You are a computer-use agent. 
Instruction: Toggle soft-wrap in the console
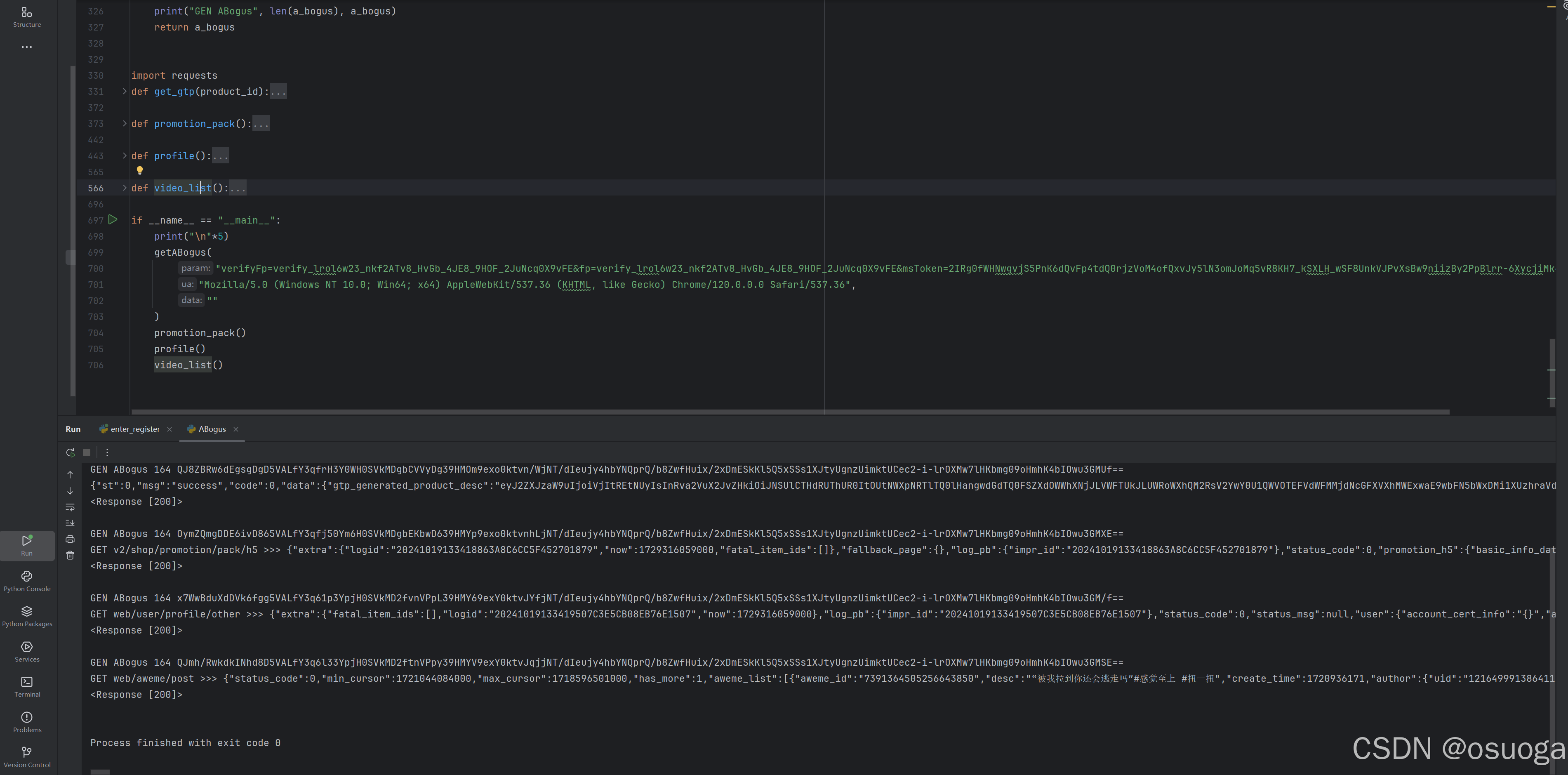coord(71,506)
